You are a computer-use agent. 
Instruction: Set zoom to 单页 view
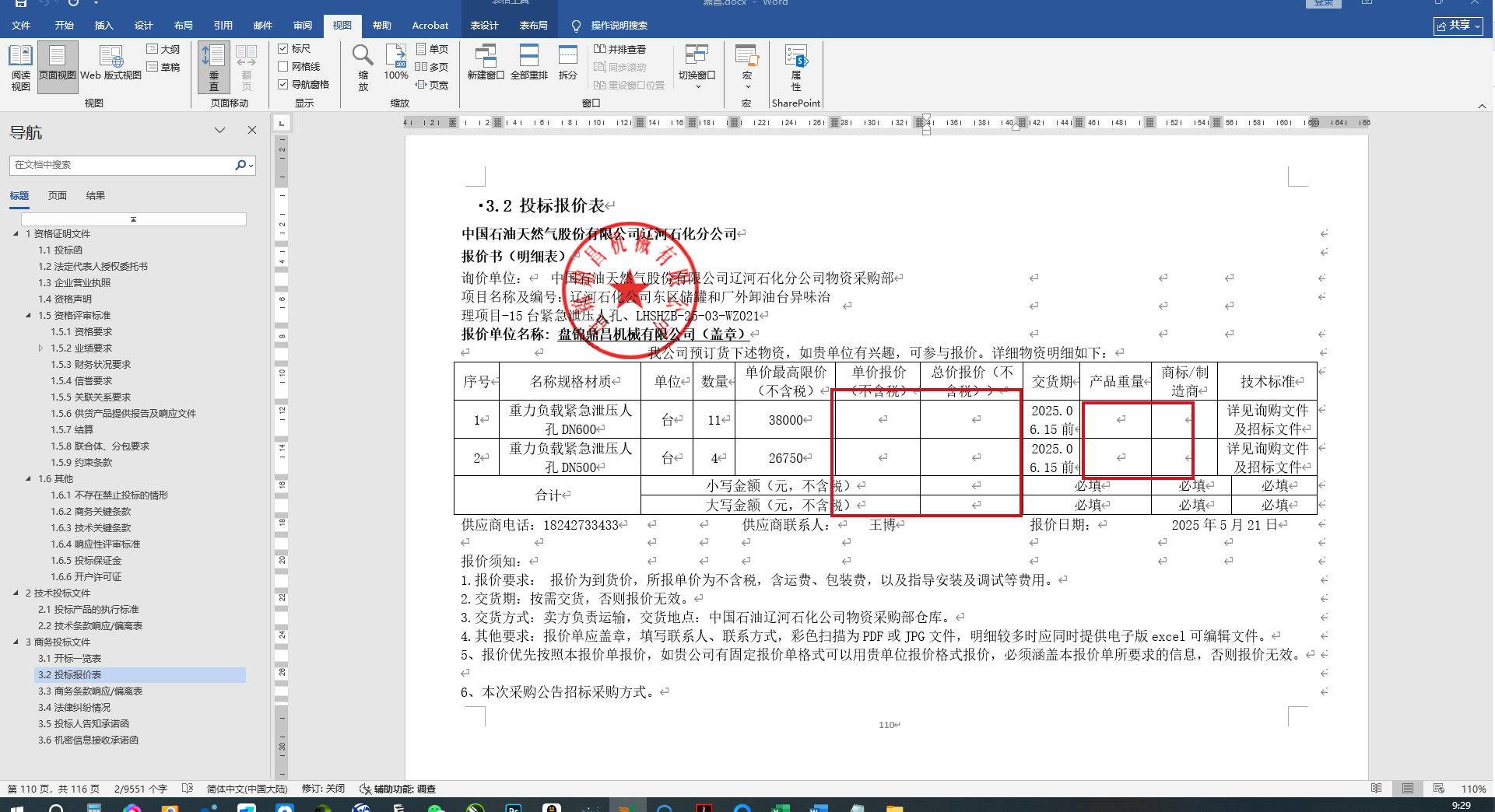pos(432,49)
